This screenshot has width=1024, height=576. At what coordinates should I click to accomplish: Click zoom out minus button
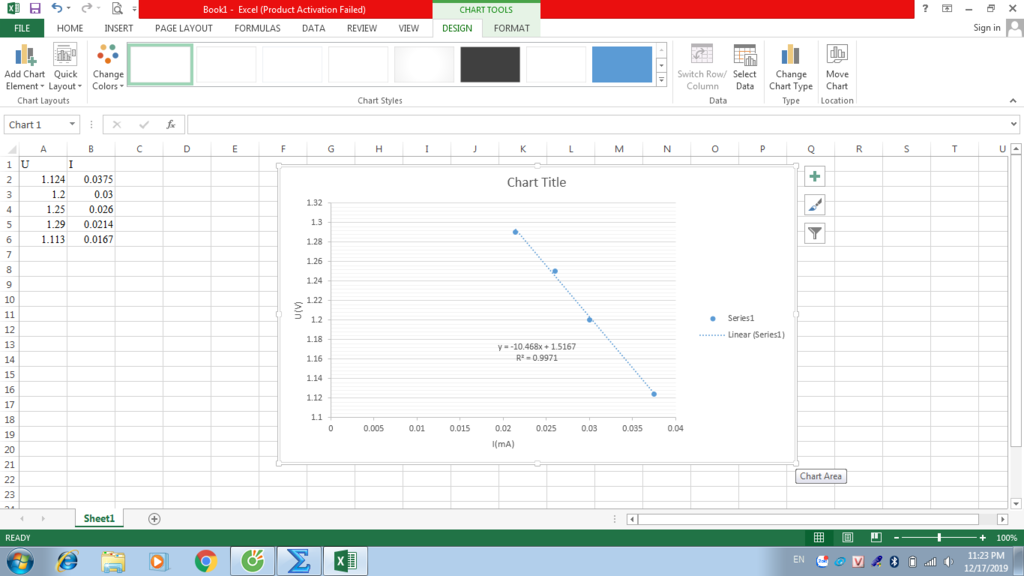pos(897,537)
